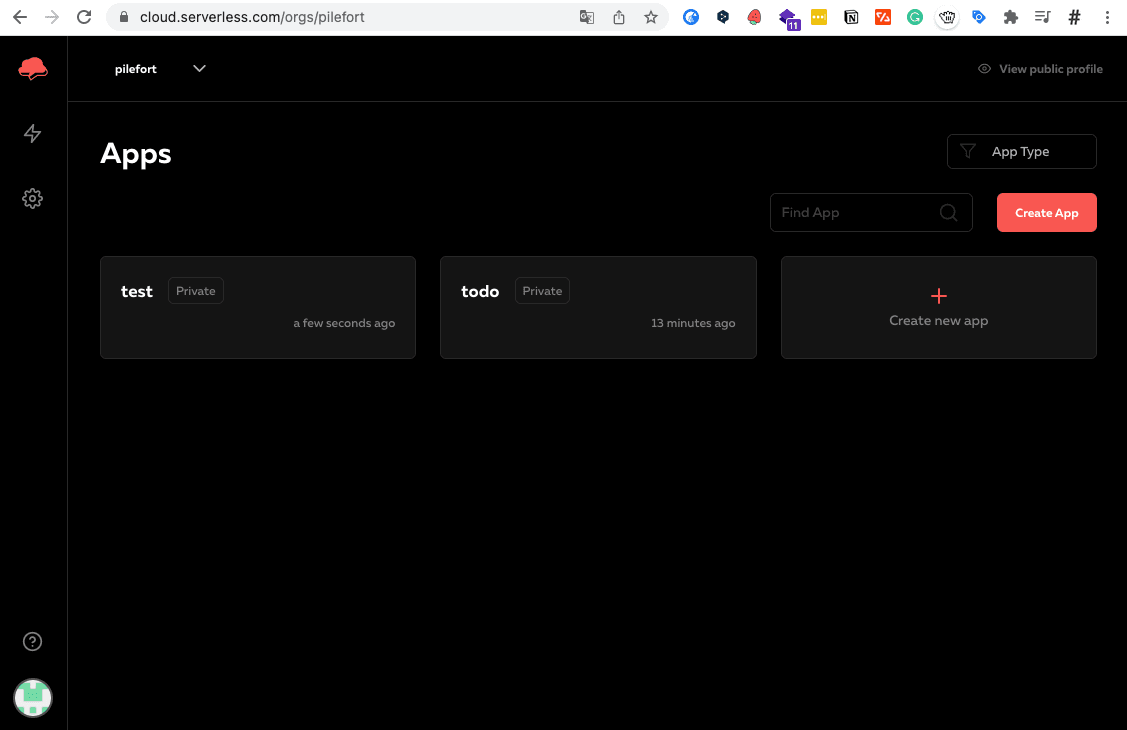Screen dimensions: 1127x730
Task: Expand the pilefort organization dropdown
Action: click(x=198, y=68)
